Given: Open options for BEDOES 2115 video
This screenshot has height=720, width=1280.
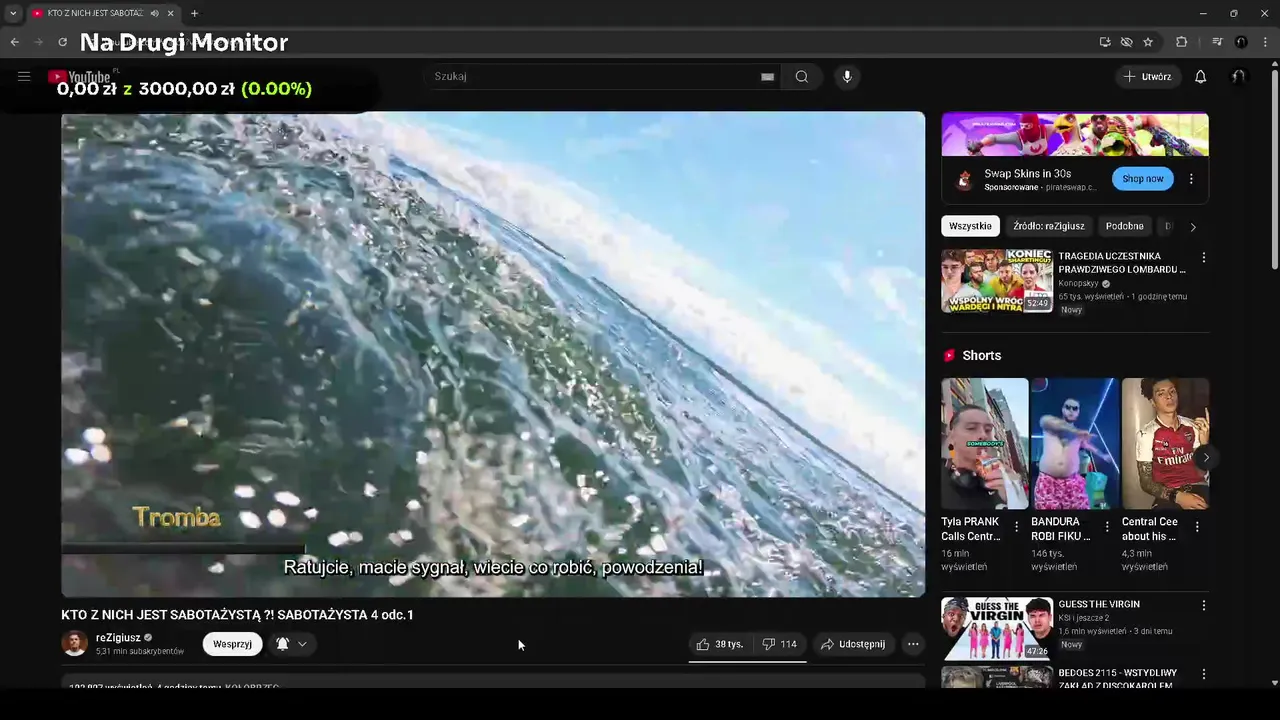Looking at the screenshot, I should point(1203,674).
